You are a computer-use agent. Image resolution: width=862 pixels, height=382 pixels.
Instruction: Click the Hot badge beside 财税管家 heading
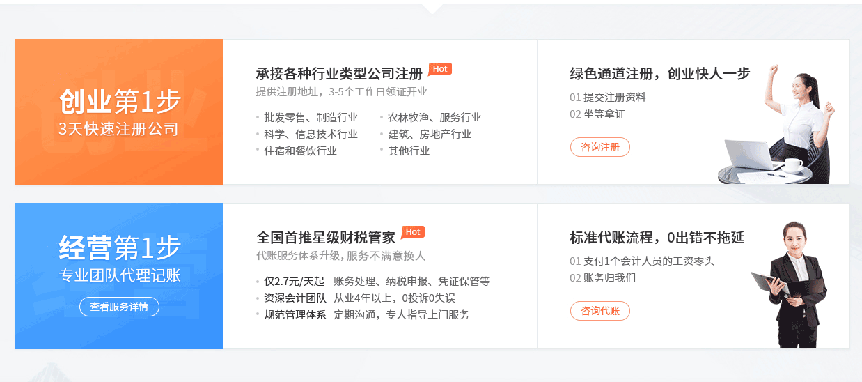413,232
